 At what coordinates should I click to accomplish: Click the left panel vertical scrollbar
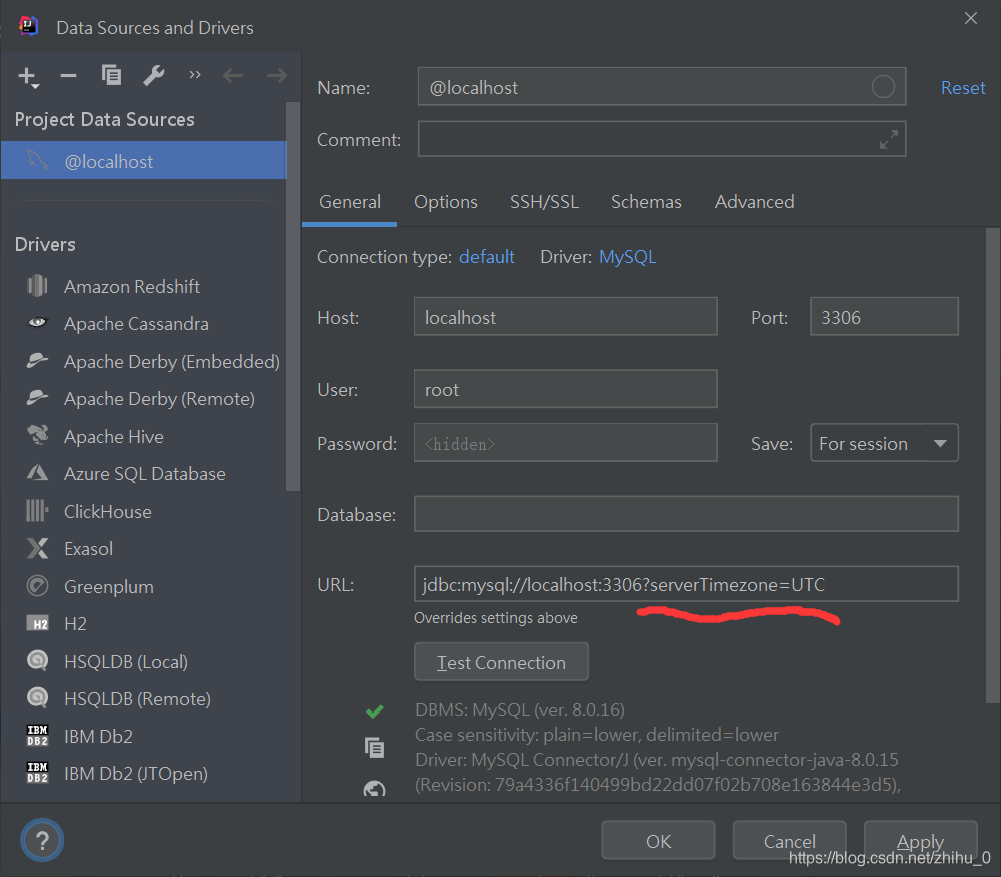293,297
